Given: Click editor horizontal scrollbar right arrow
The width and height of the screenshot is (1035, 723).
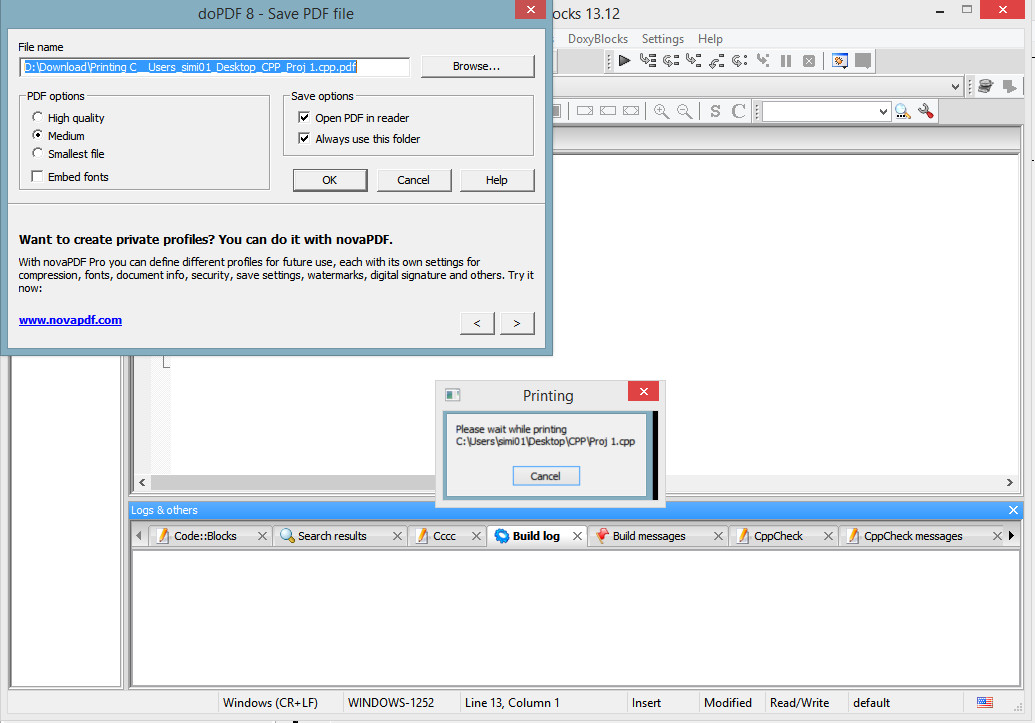Looking at the screenshot, I should (x=1009, y=483).
